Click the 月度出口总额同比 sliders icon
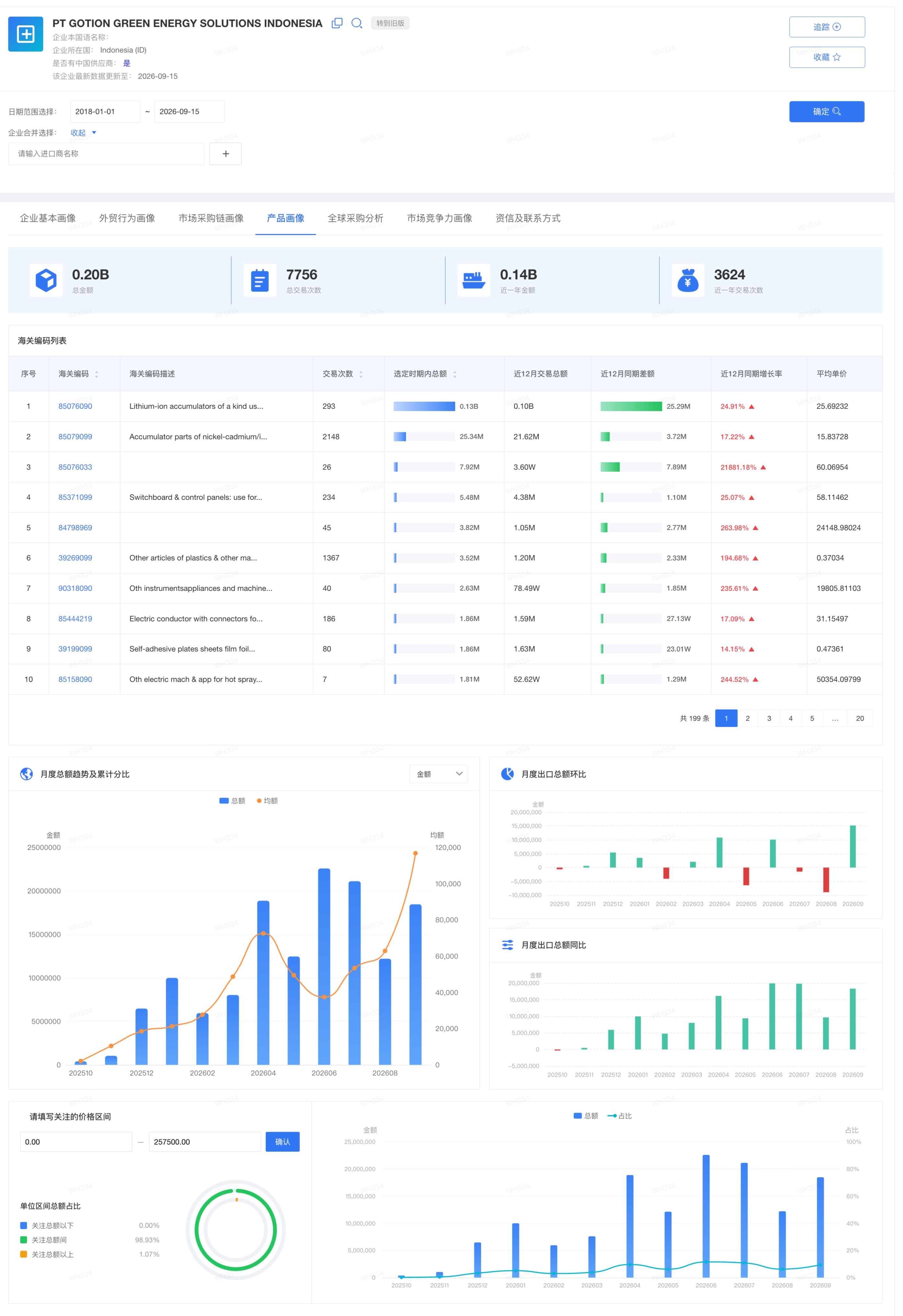The width and height of the screenshot is (903, 1316). pyautogui.click(x=508, y=945)
